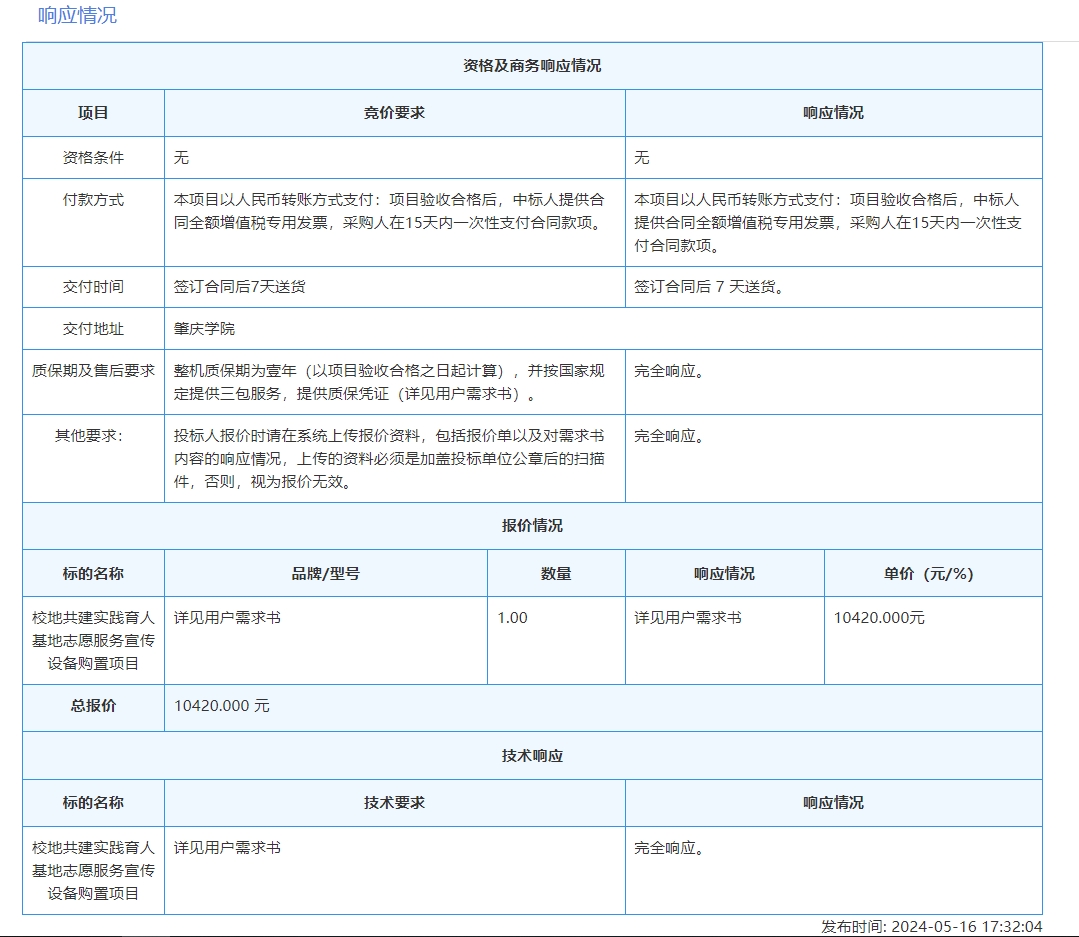Click the quantity value 1.00
This screenshot has width=1079, height=937.
pyautogui.click(x=512, y=618)
